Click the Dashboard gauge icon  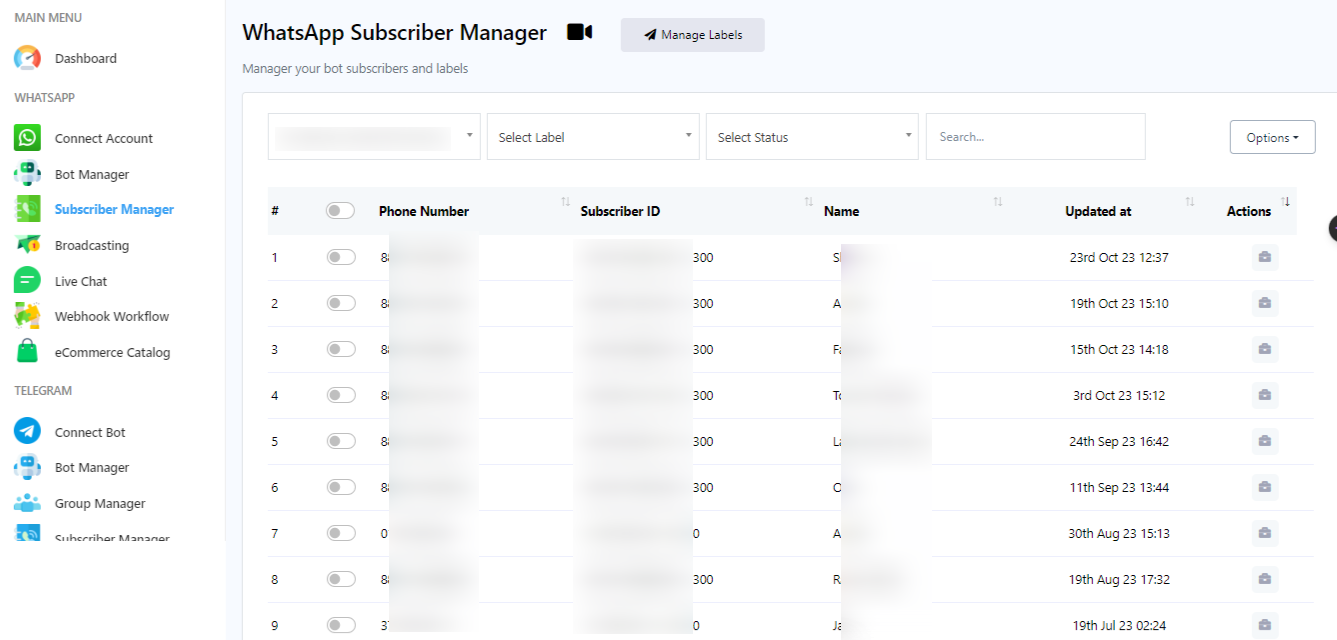point(27,58)
